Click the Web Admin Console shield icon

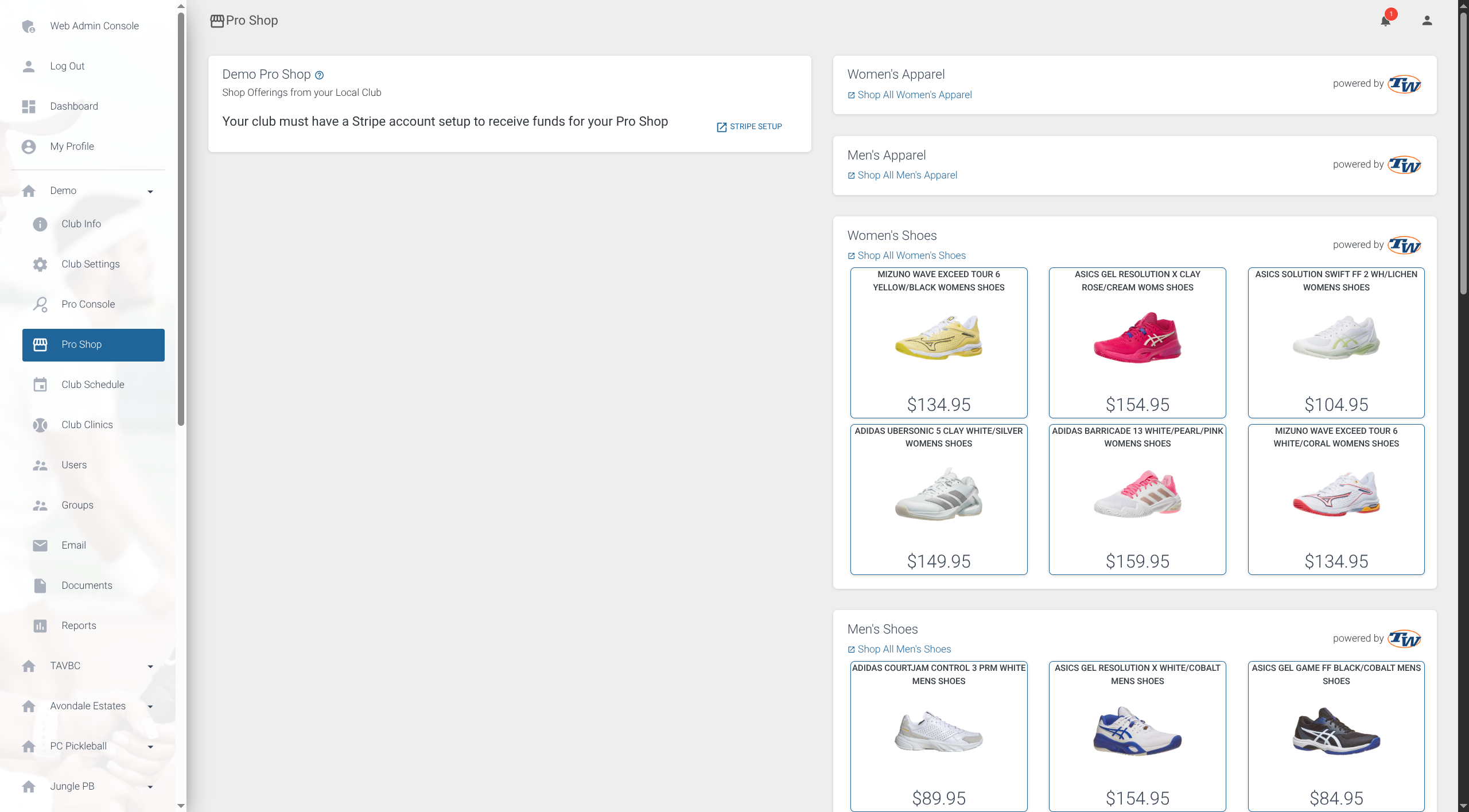pos(28,26)
